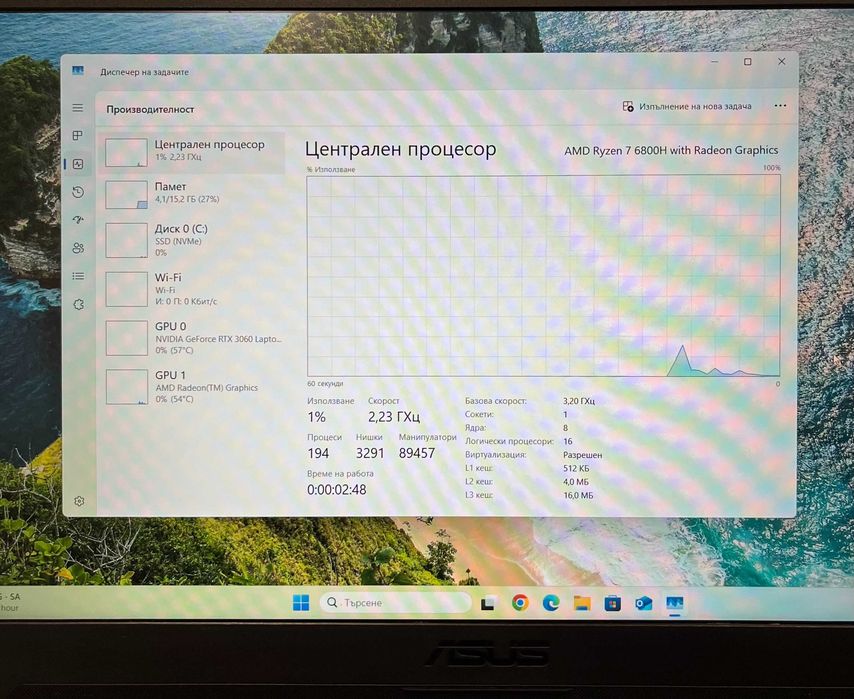The image size is (854, 699).
Task: Click Изпълнение на нова задача button
Action: tap(687, 106)
